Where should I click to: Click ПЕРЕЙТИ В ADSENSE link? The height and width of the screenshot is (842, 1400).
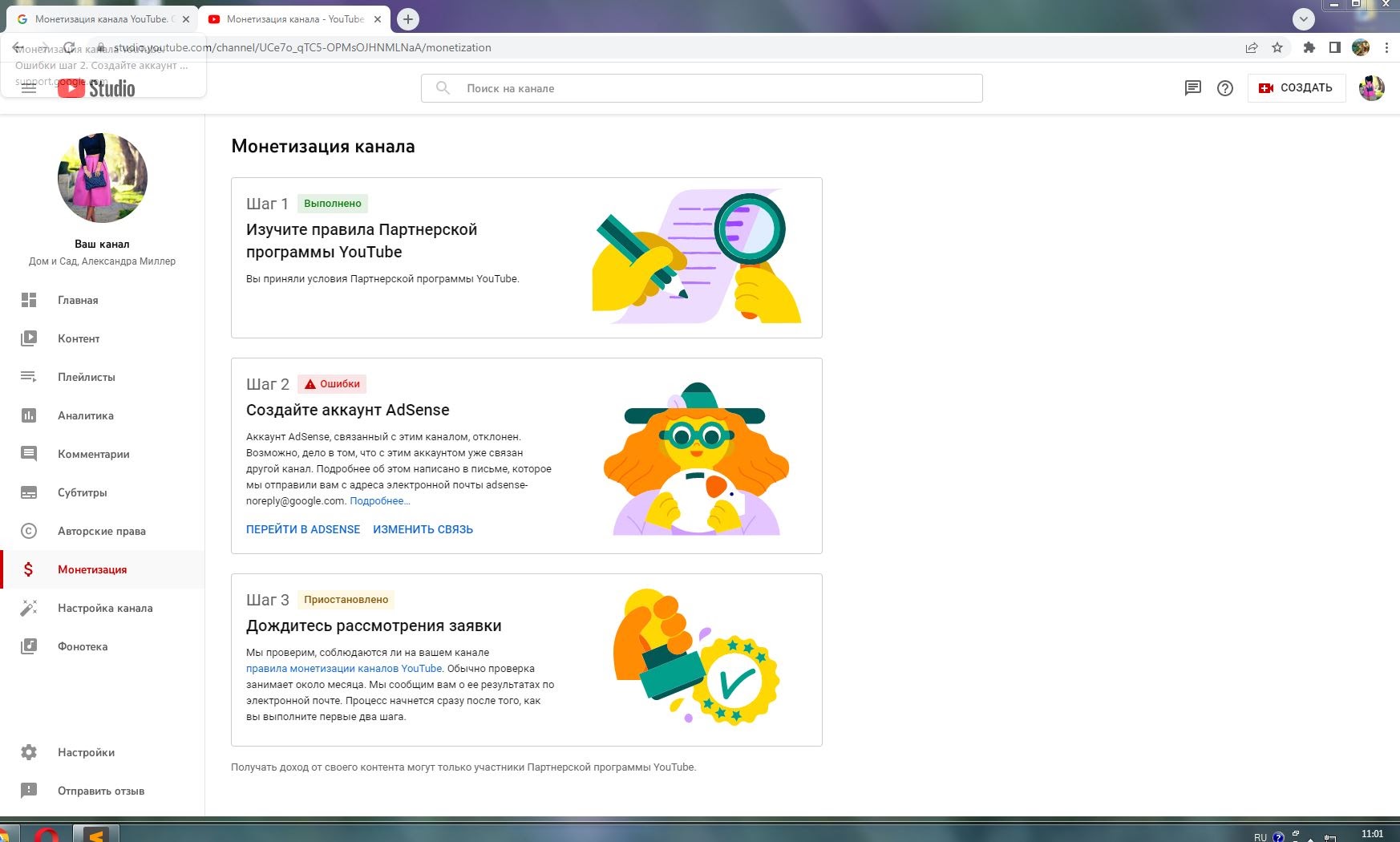pos(303,529)
